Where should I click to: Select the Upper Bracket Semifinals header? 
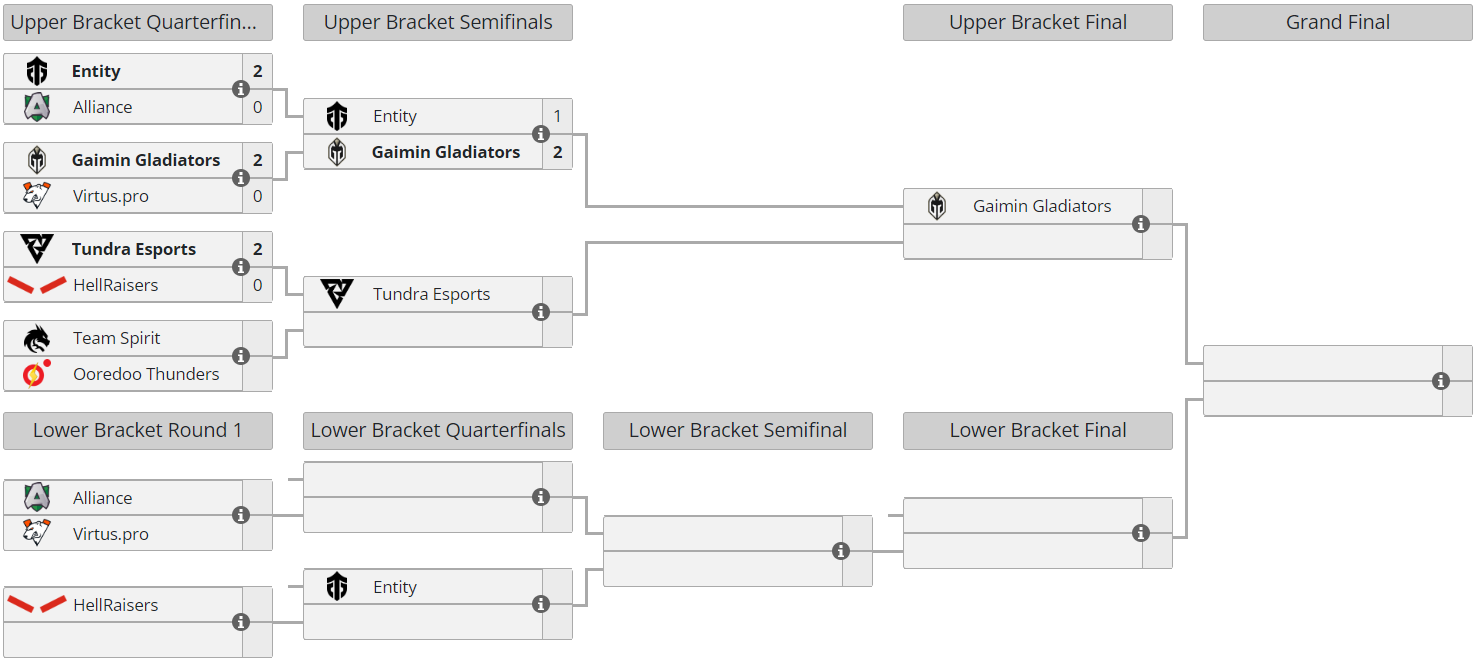click(x=438, y=22)
